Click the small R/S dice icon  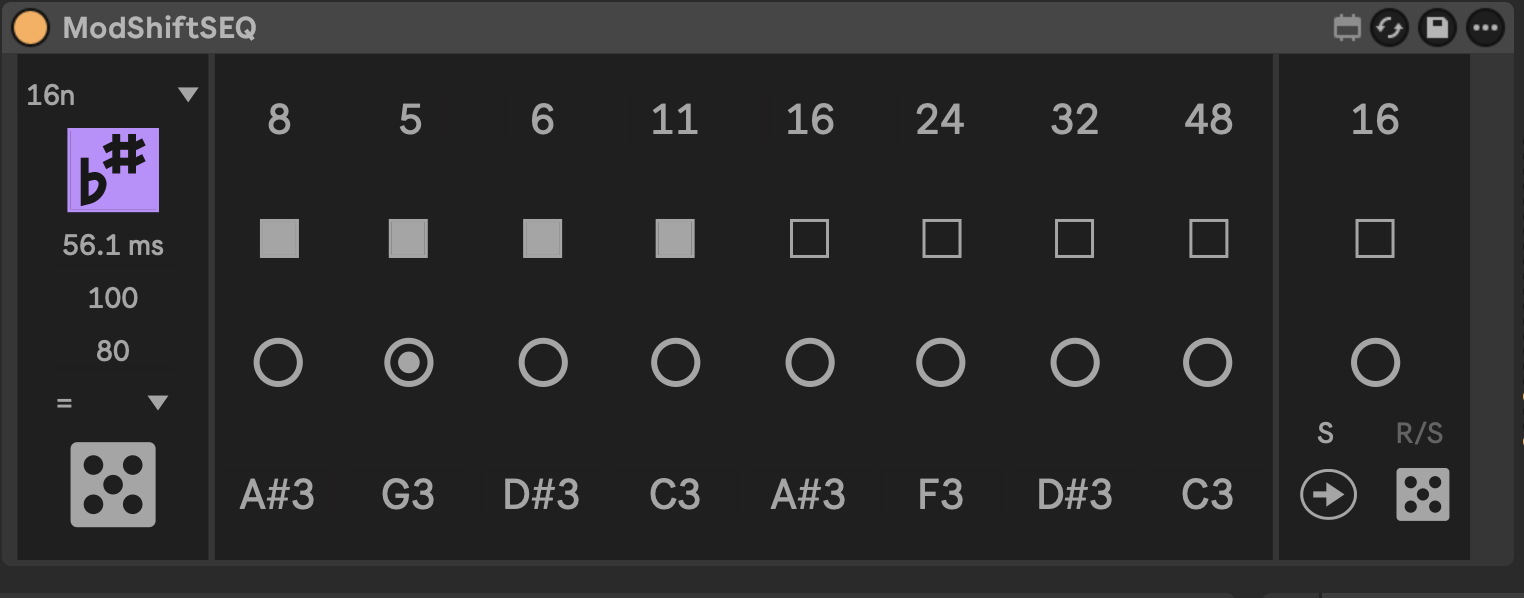(x=1422, y=495)
